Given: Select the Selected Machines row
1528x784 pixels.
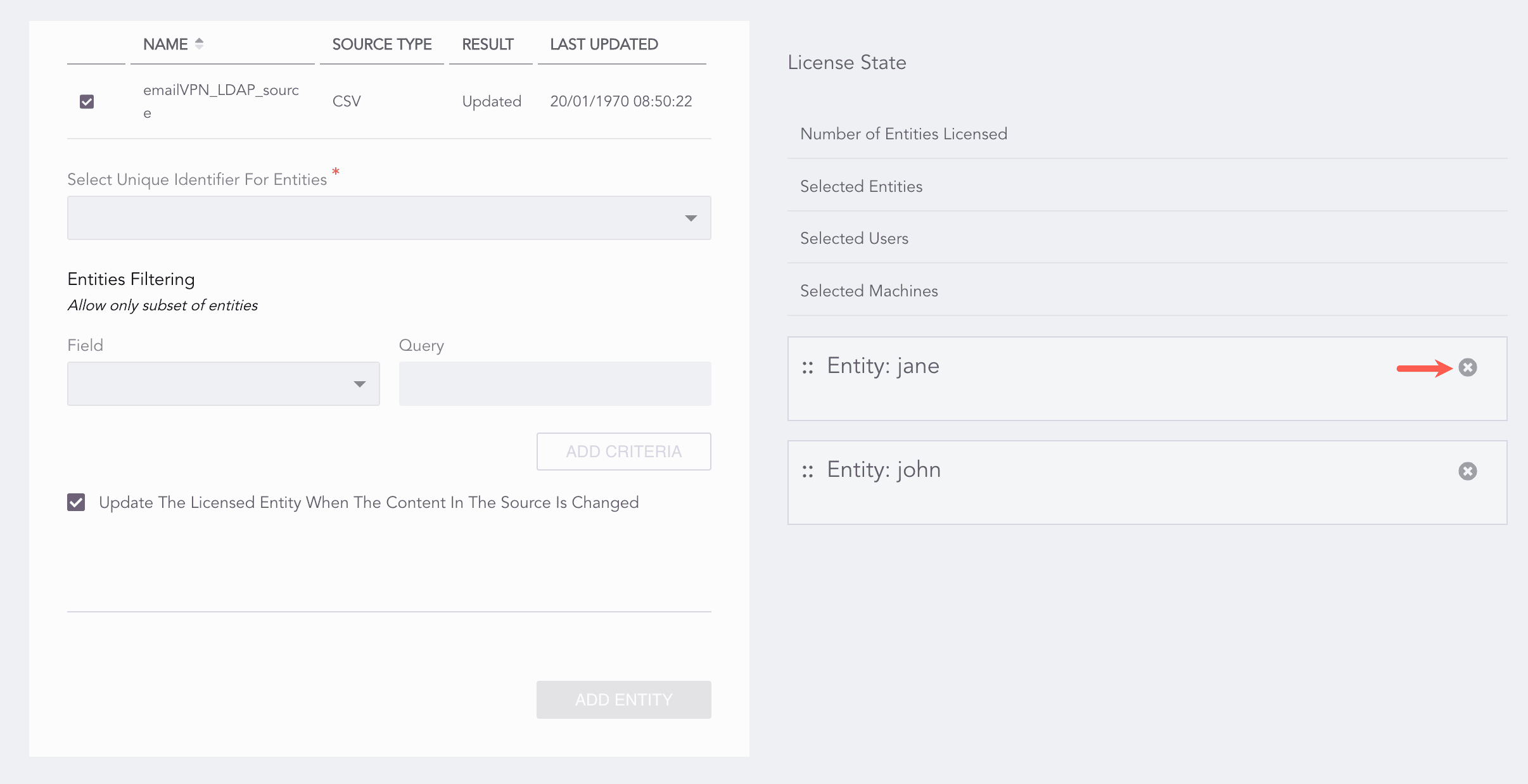Looking at the screenshot, I should click(x=869, y=291).
